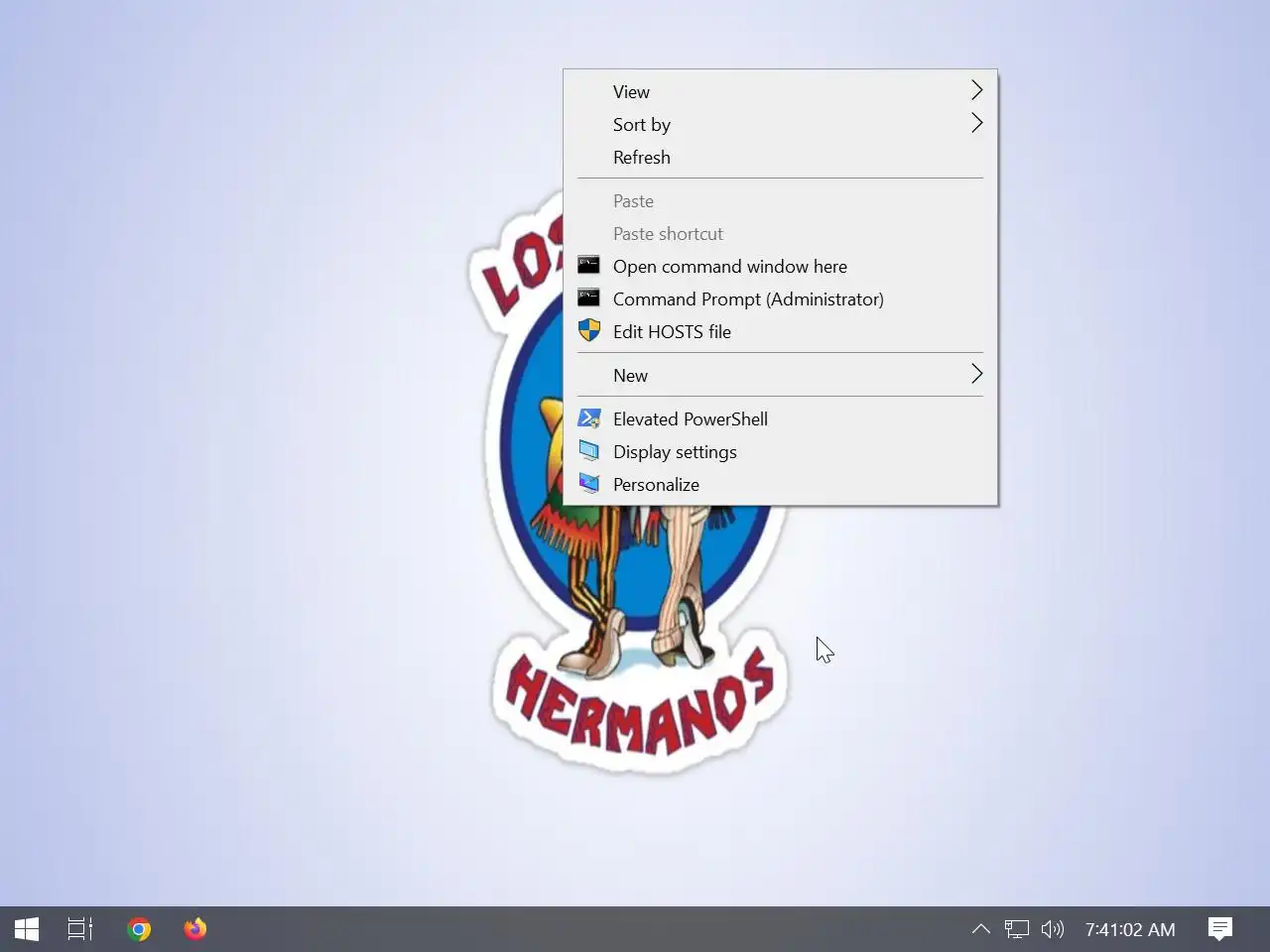Open the volume speaker tray icon
Image resolution: width=1270 pixels, height=952 pixels.
click(1053, 929)
